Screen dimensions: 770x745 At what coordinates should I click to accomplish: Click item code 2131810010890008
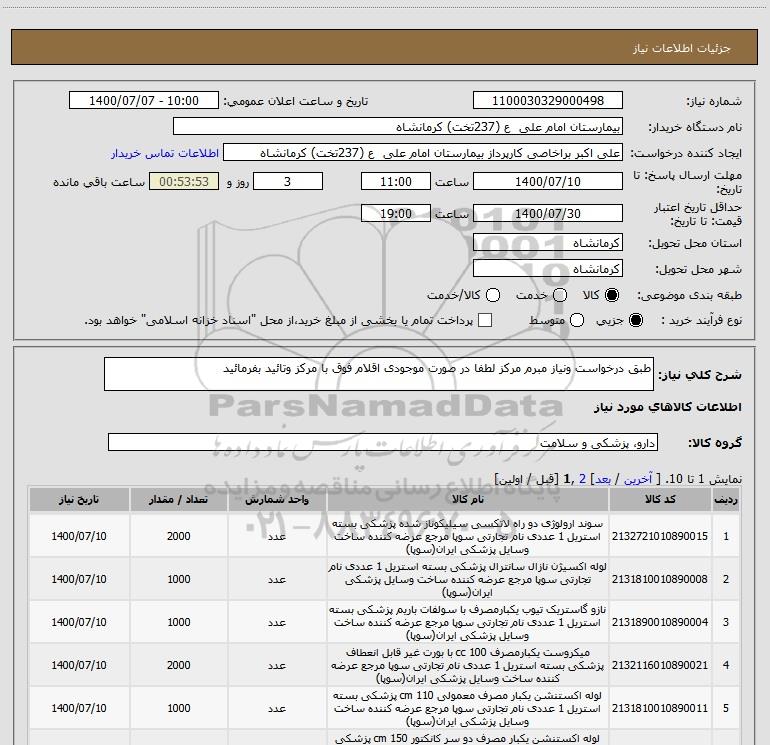pyautogui.click(x=660, y=579)
